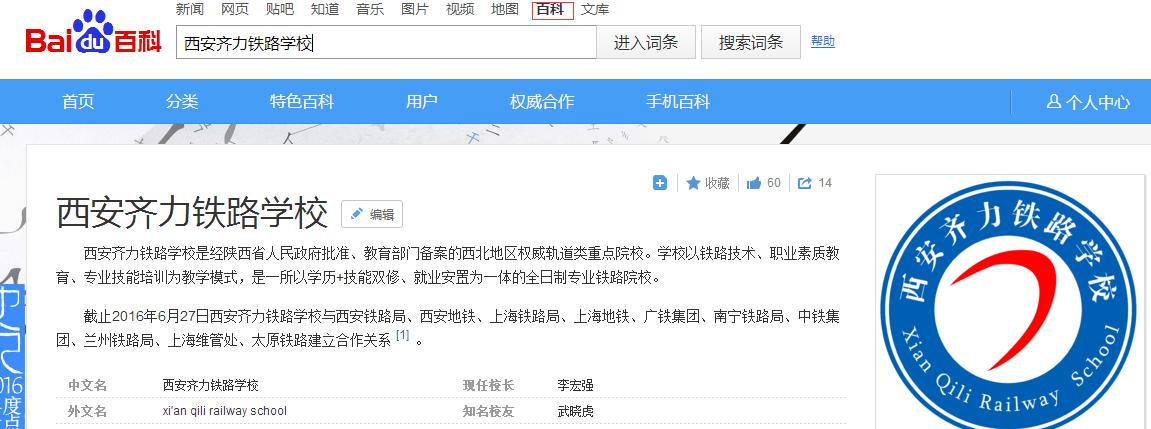Click the 搜索词条 button
The image size is (1151, 429).
pyautogui.click(x=751, y=43)
